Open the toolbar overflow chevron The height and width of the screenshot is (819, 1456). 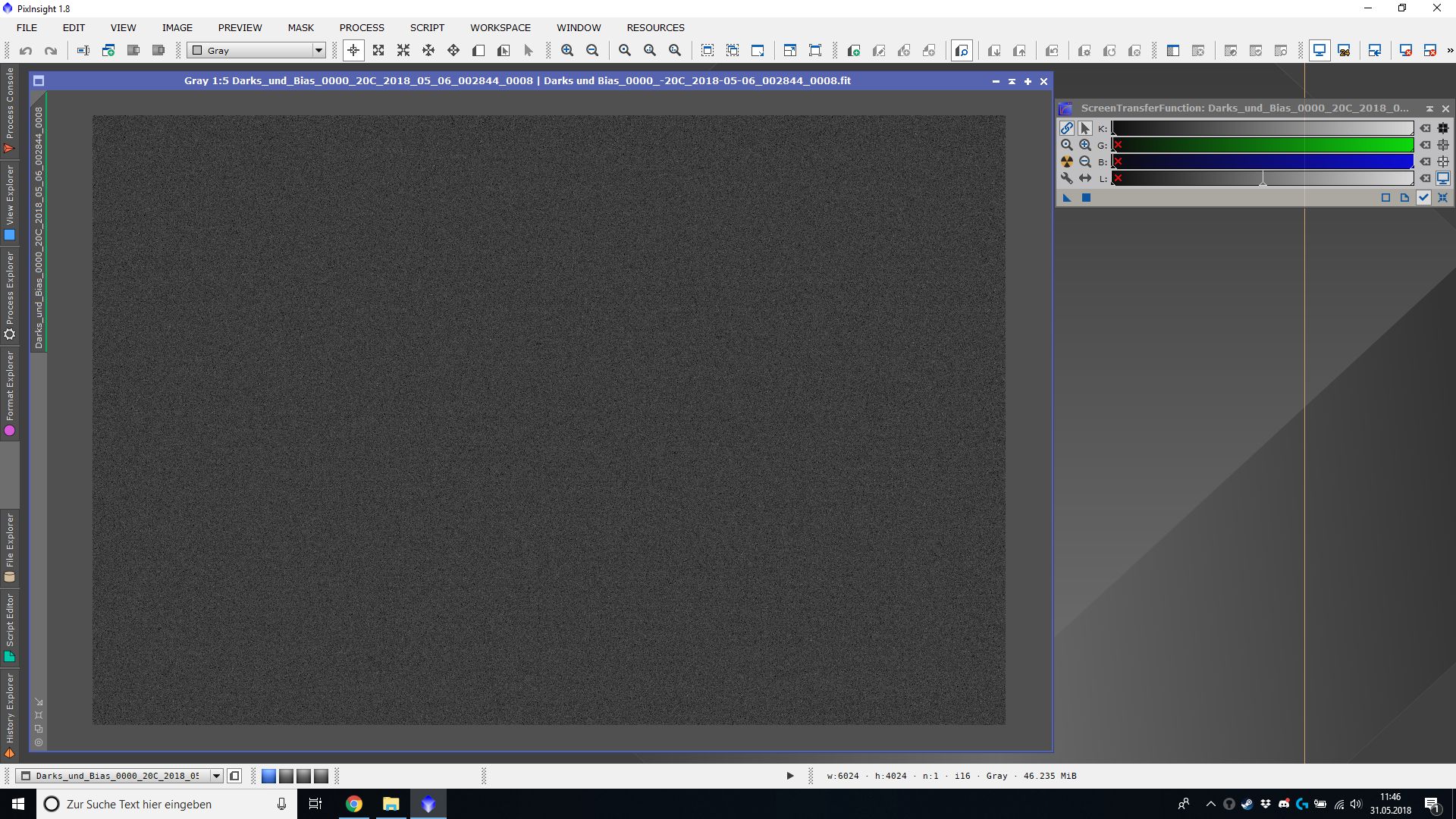coord(1450,51)
